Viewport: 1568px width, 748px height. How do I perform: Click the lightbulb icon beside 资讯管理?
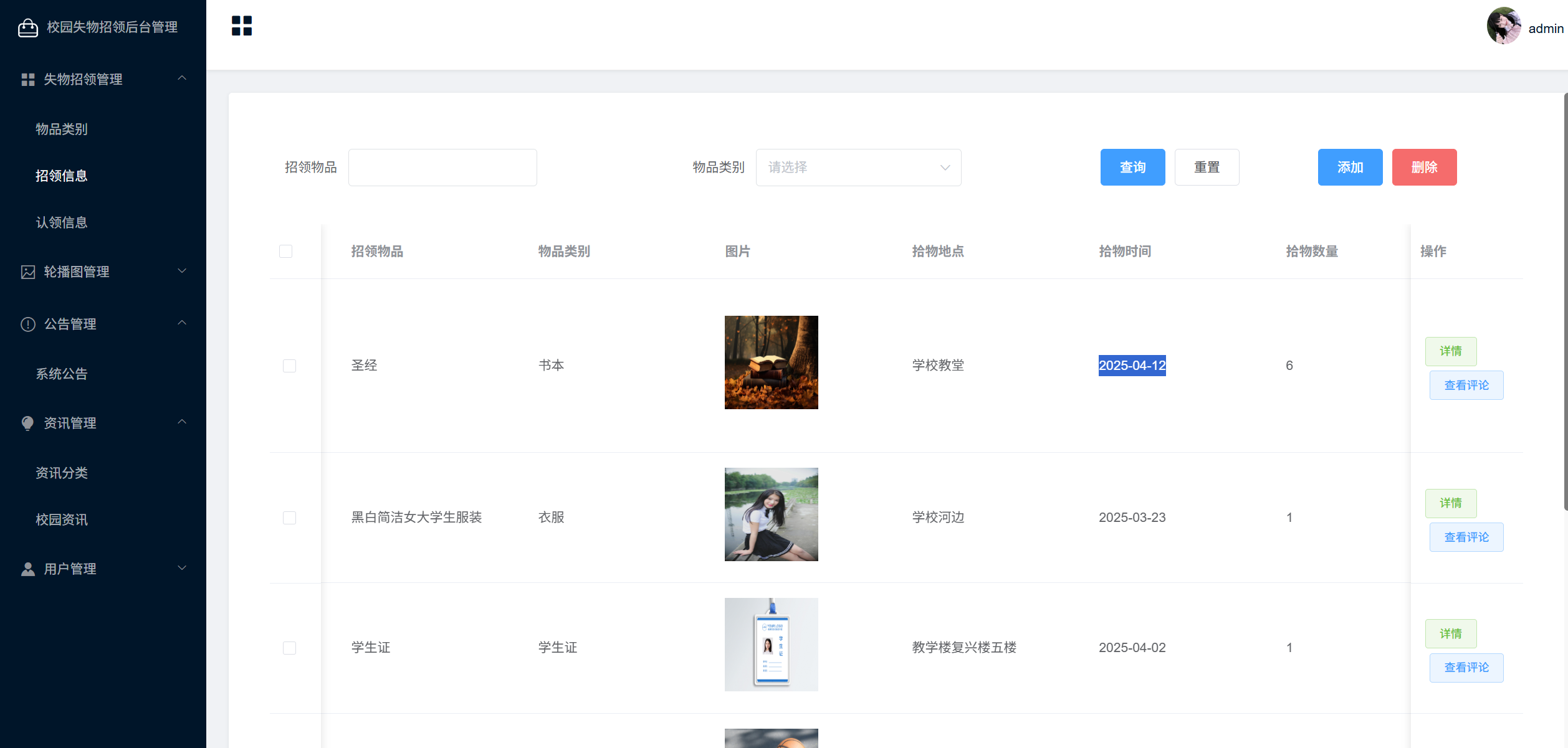coord(28,424)
